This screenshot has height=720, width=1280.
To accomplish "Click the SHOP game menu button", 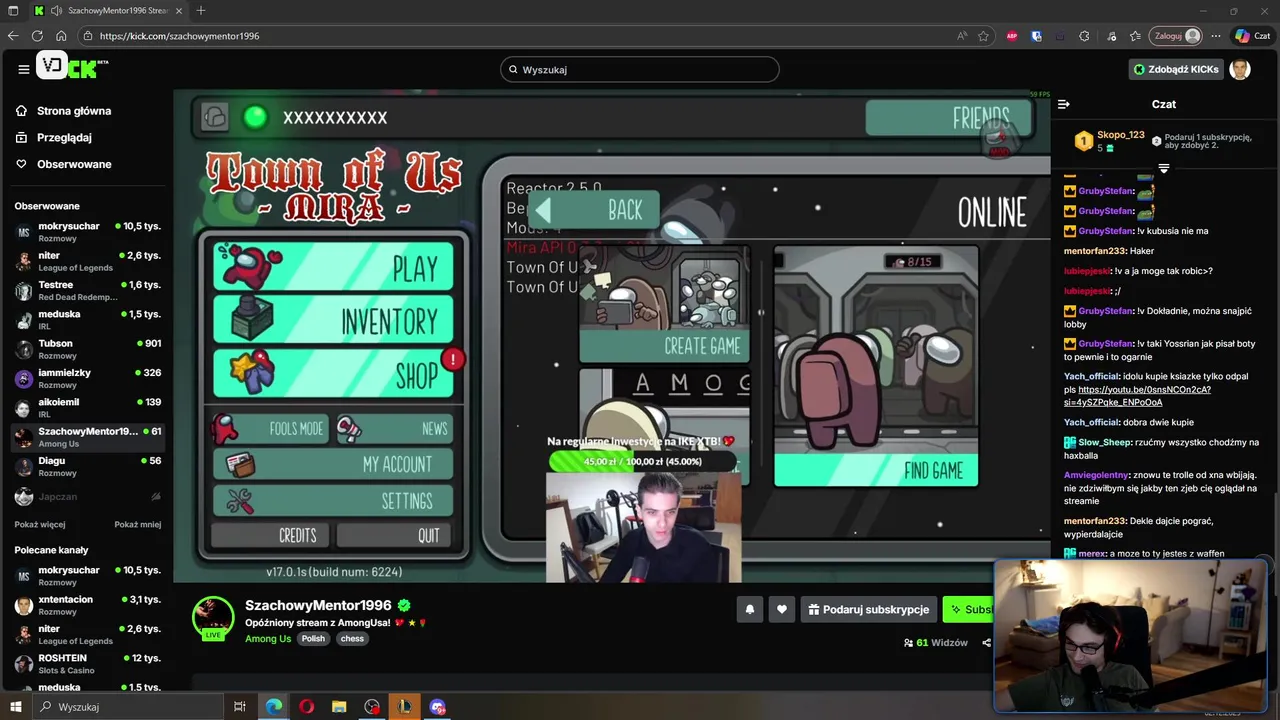I will point(334,374).
